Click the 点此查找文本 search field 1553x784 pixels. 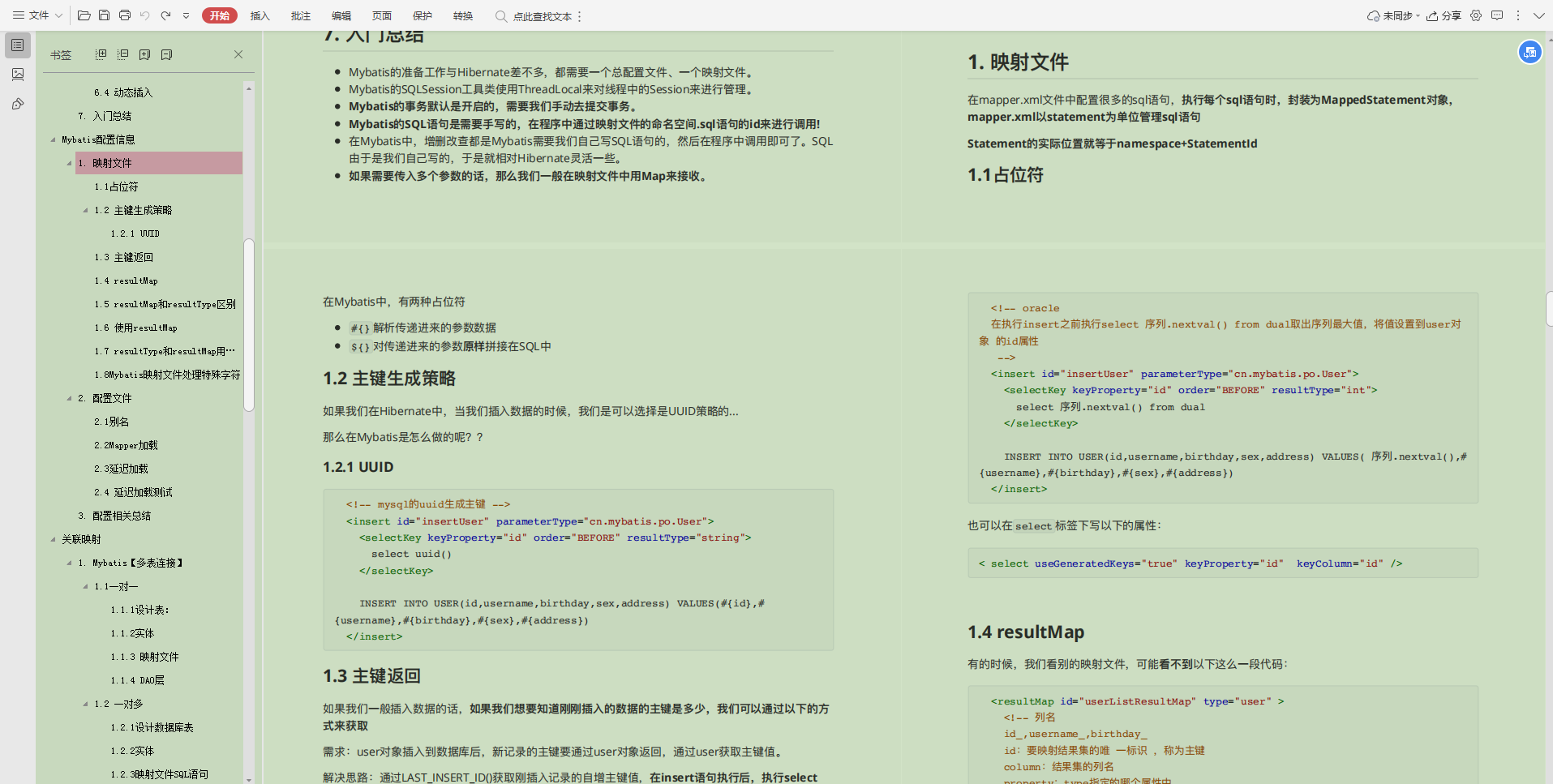click(542, 16)
